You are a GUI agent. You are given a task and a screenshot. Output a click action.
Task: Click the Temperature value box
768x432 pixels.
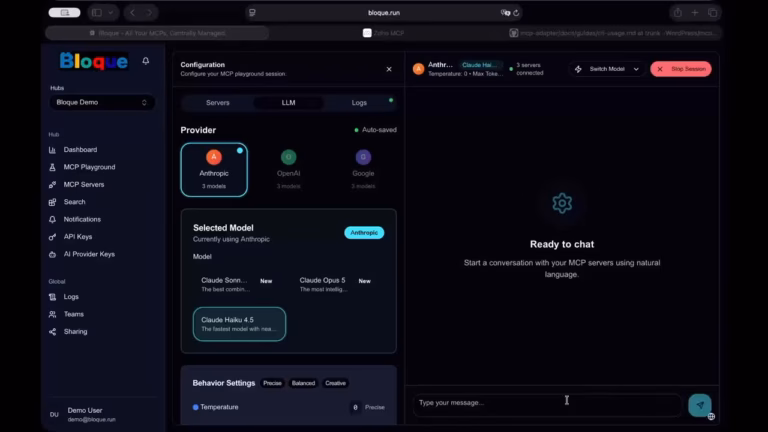(x=355, y=407)
